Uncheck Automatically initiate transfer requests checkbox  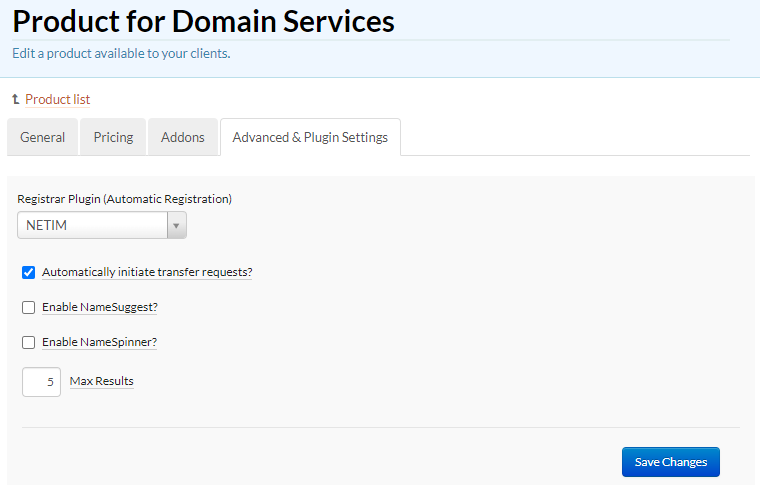point(29,272)
